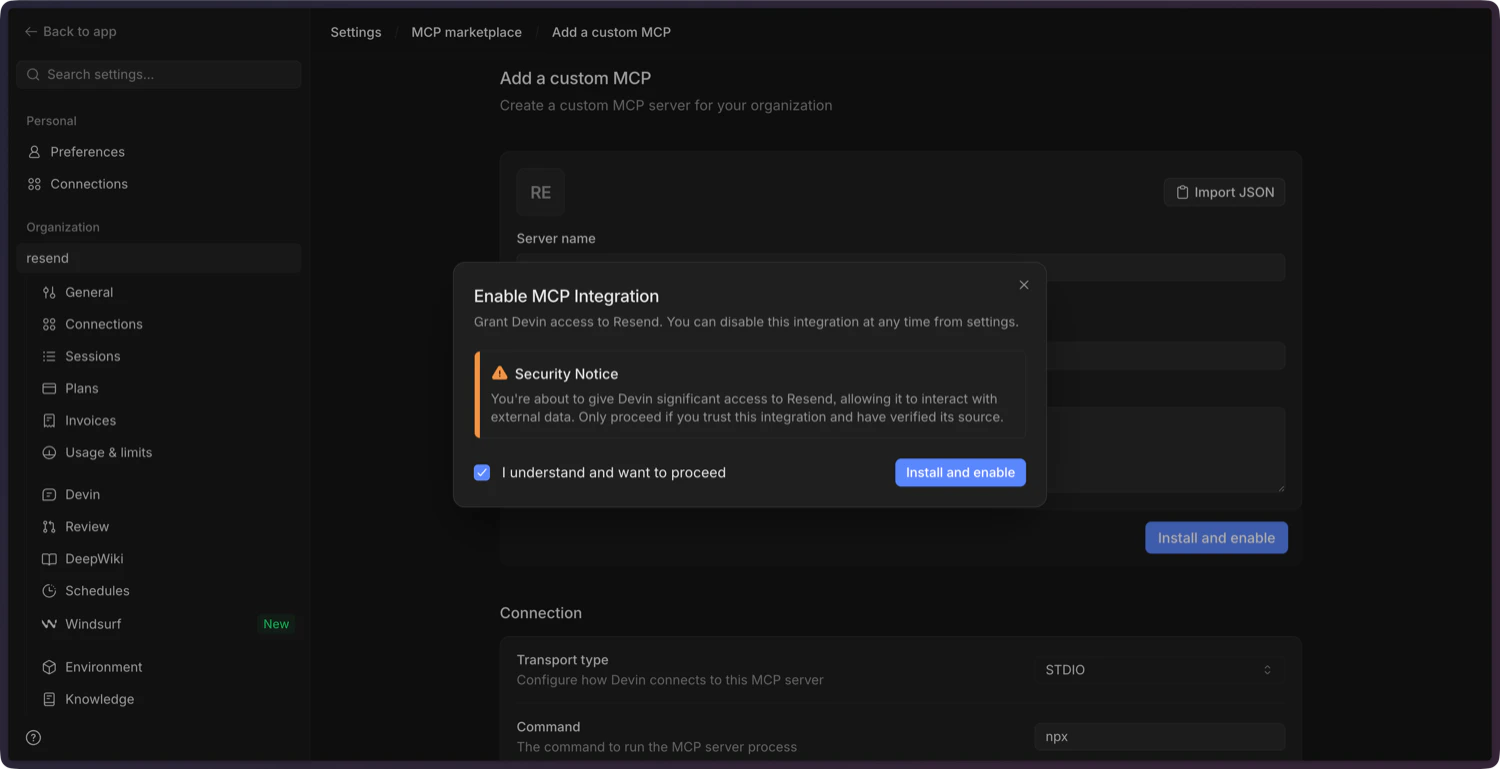Click the Personal Connections grid icon
1500x769 pixels.
pos(34,184)
